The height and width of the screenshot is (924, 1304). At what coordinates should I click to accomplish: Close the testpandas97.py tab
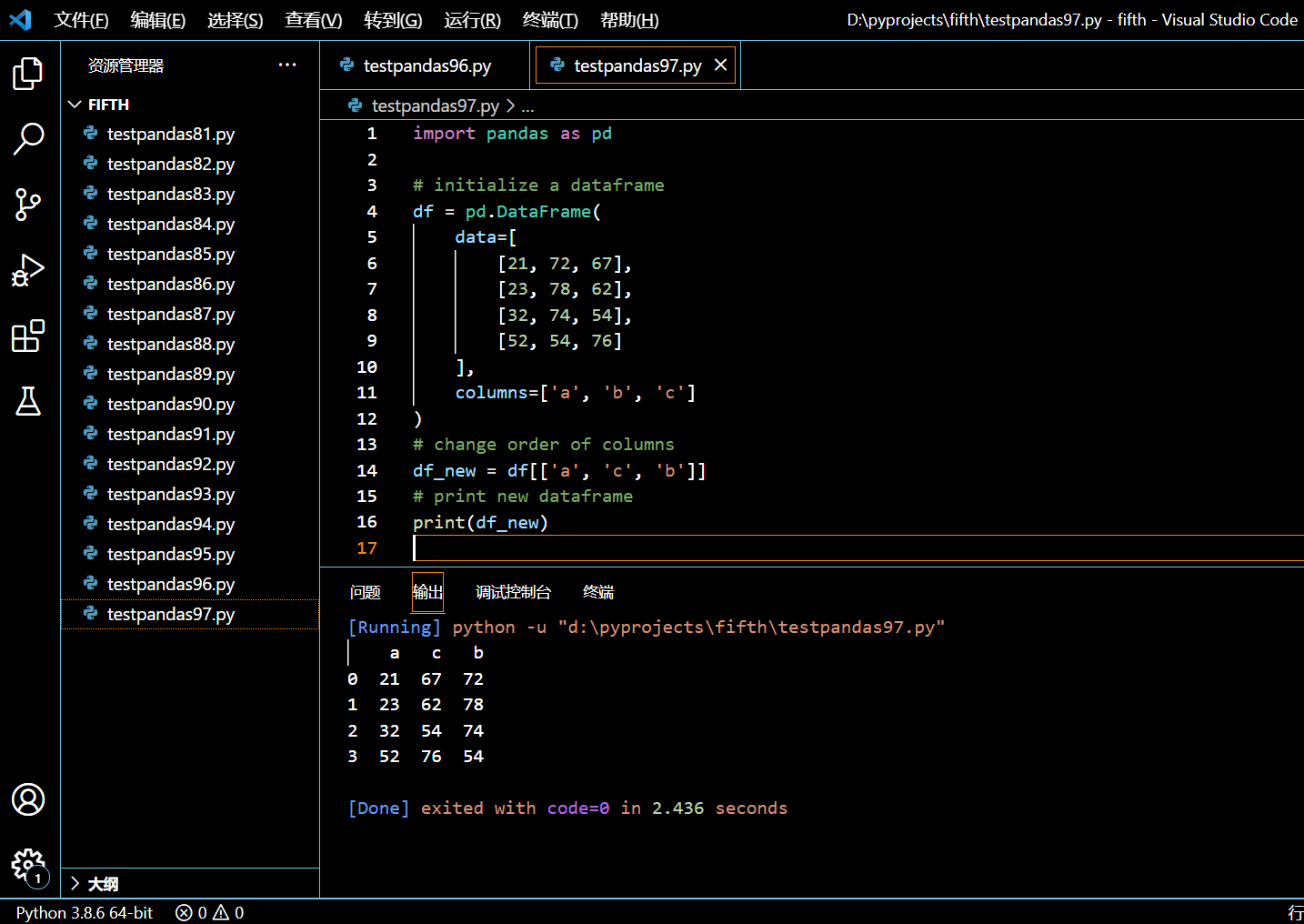[720, 65]
